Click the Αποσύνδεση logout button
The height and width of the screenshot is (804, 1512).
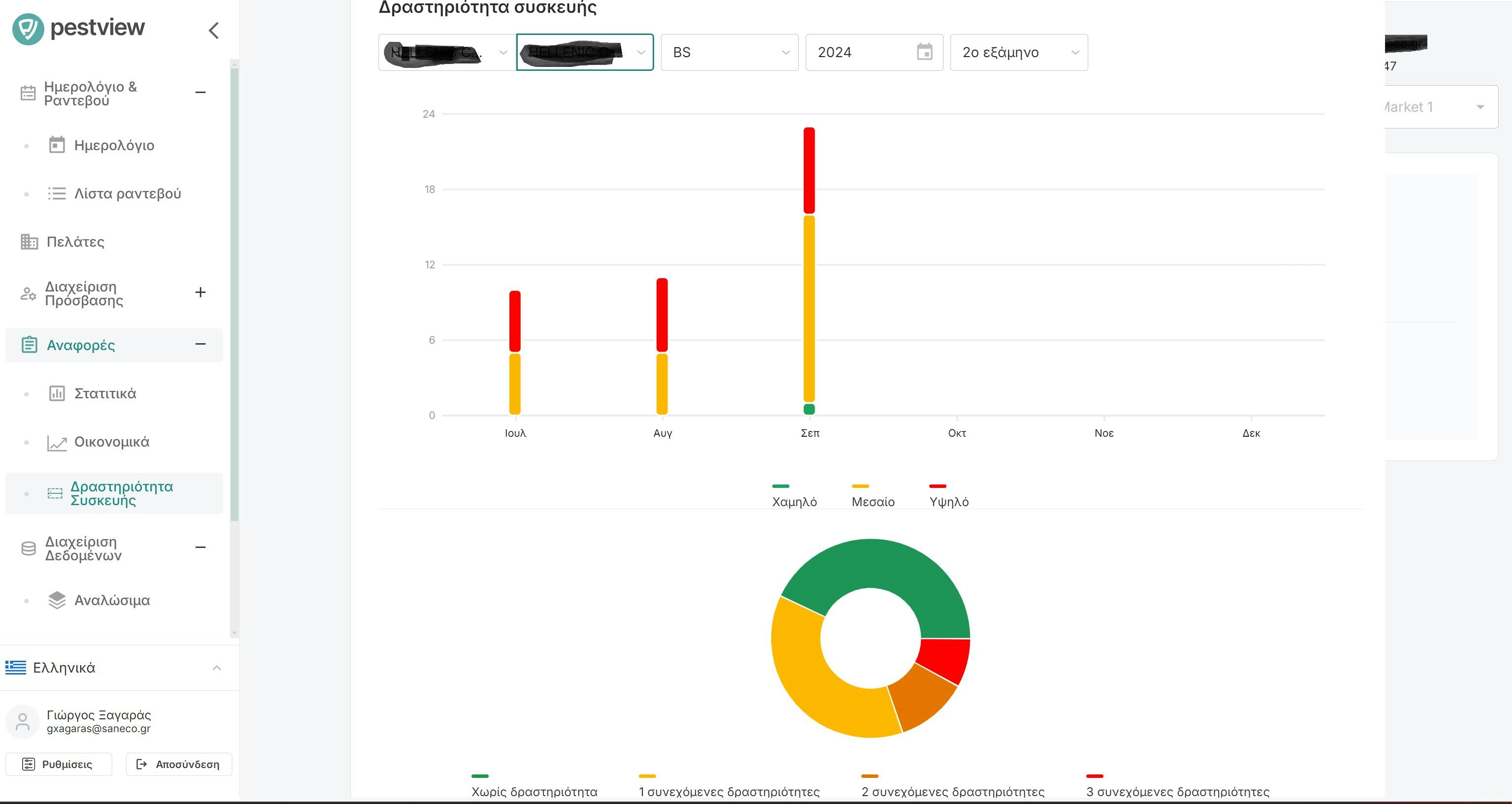point(179,764)
